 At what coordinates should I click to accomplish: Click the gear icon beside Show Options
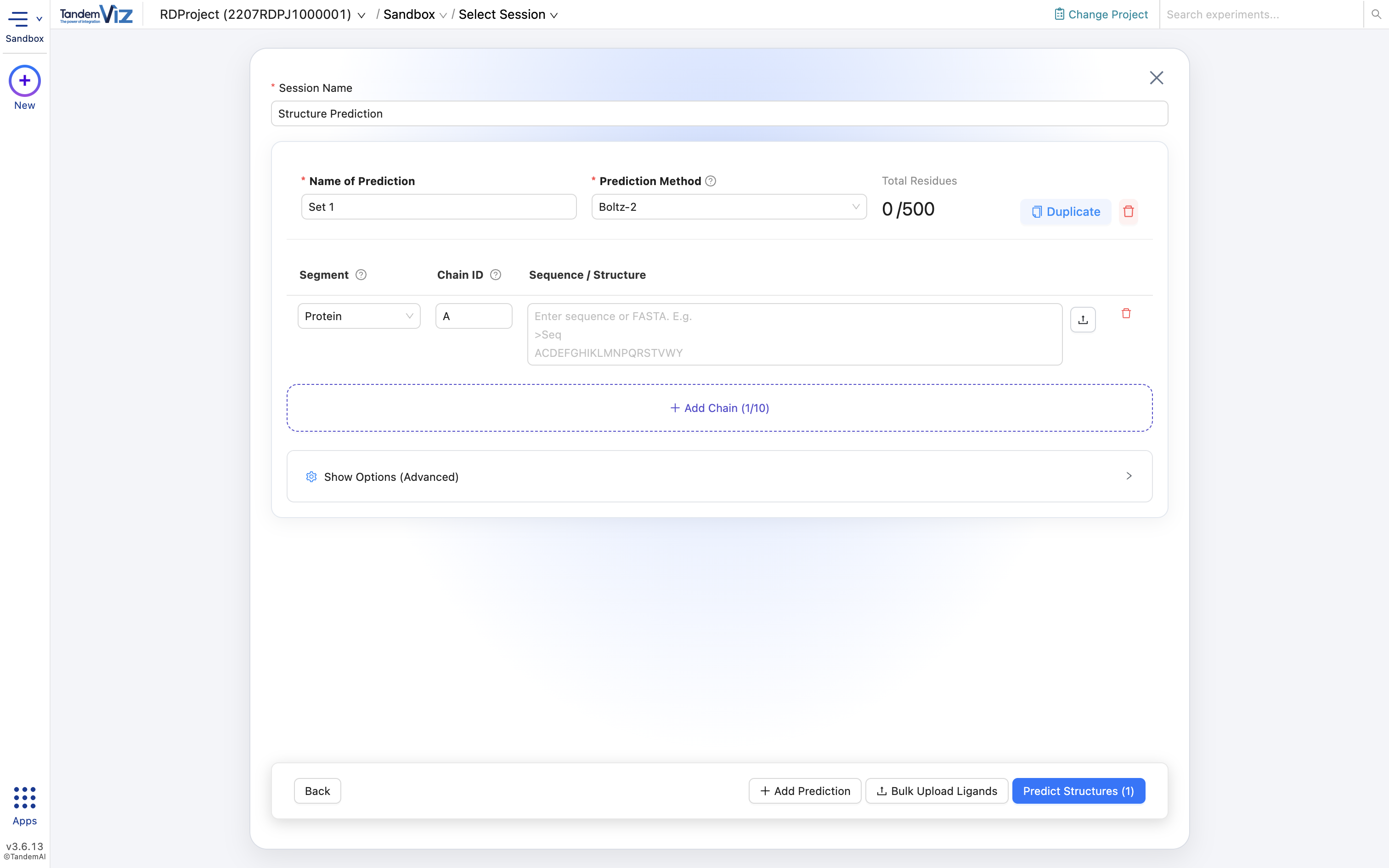pyautogui.click(x=311, y=477)
